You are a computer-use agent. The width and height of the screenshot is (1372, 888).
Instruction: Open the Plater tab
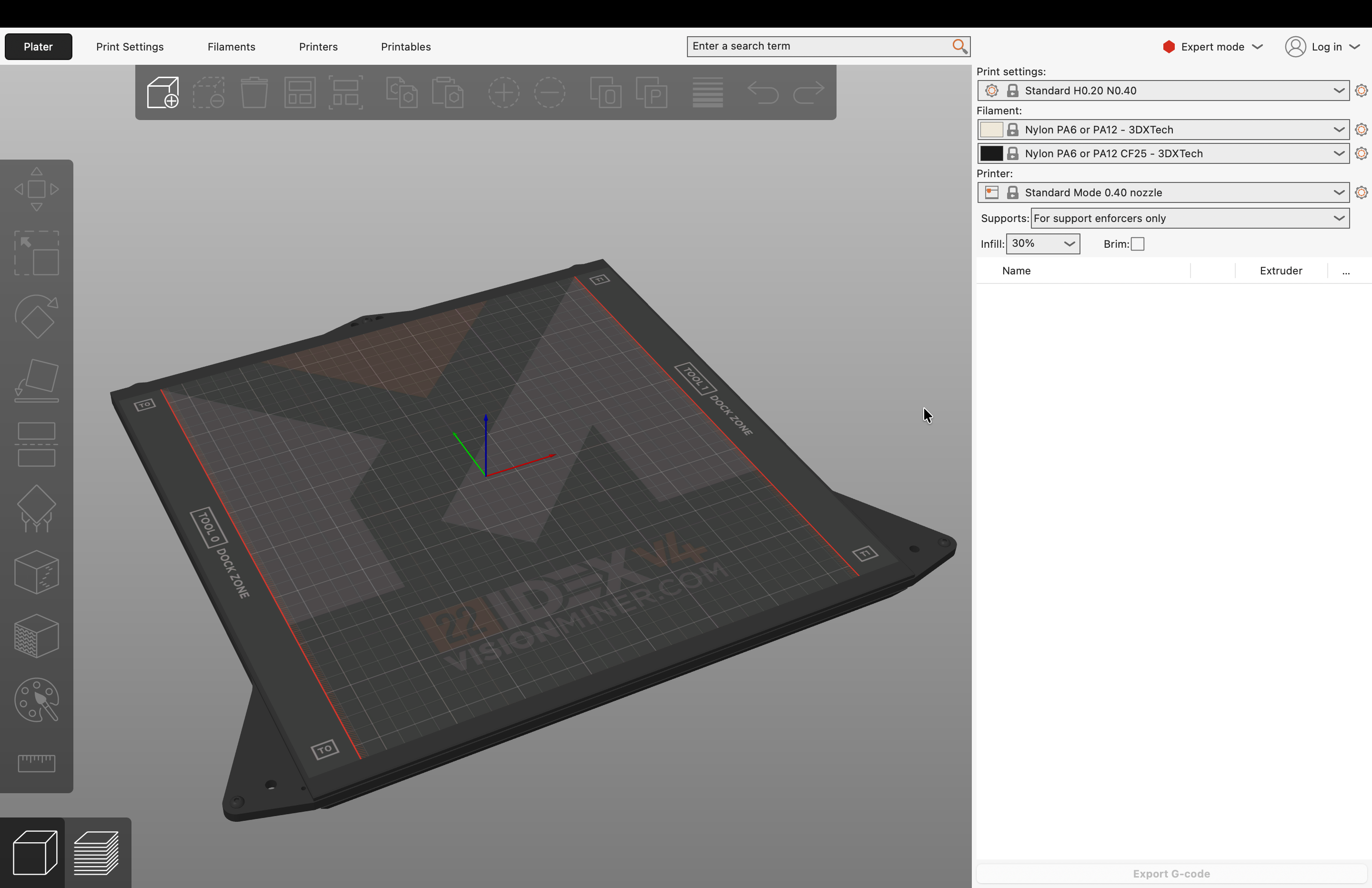point(38,47)
